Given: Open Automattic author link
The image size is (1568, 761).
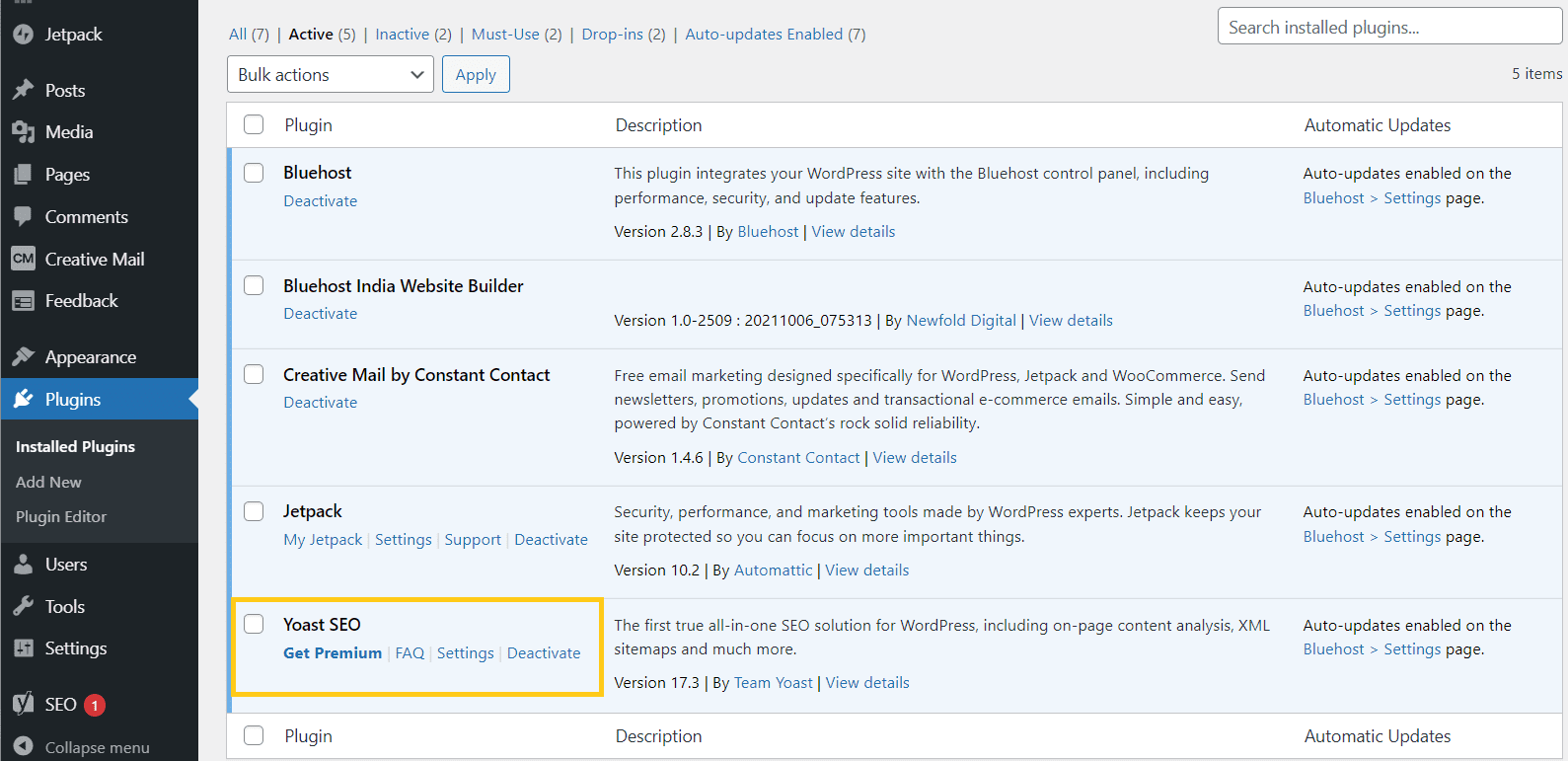Looking at the screenshot, I should [773, 570].
